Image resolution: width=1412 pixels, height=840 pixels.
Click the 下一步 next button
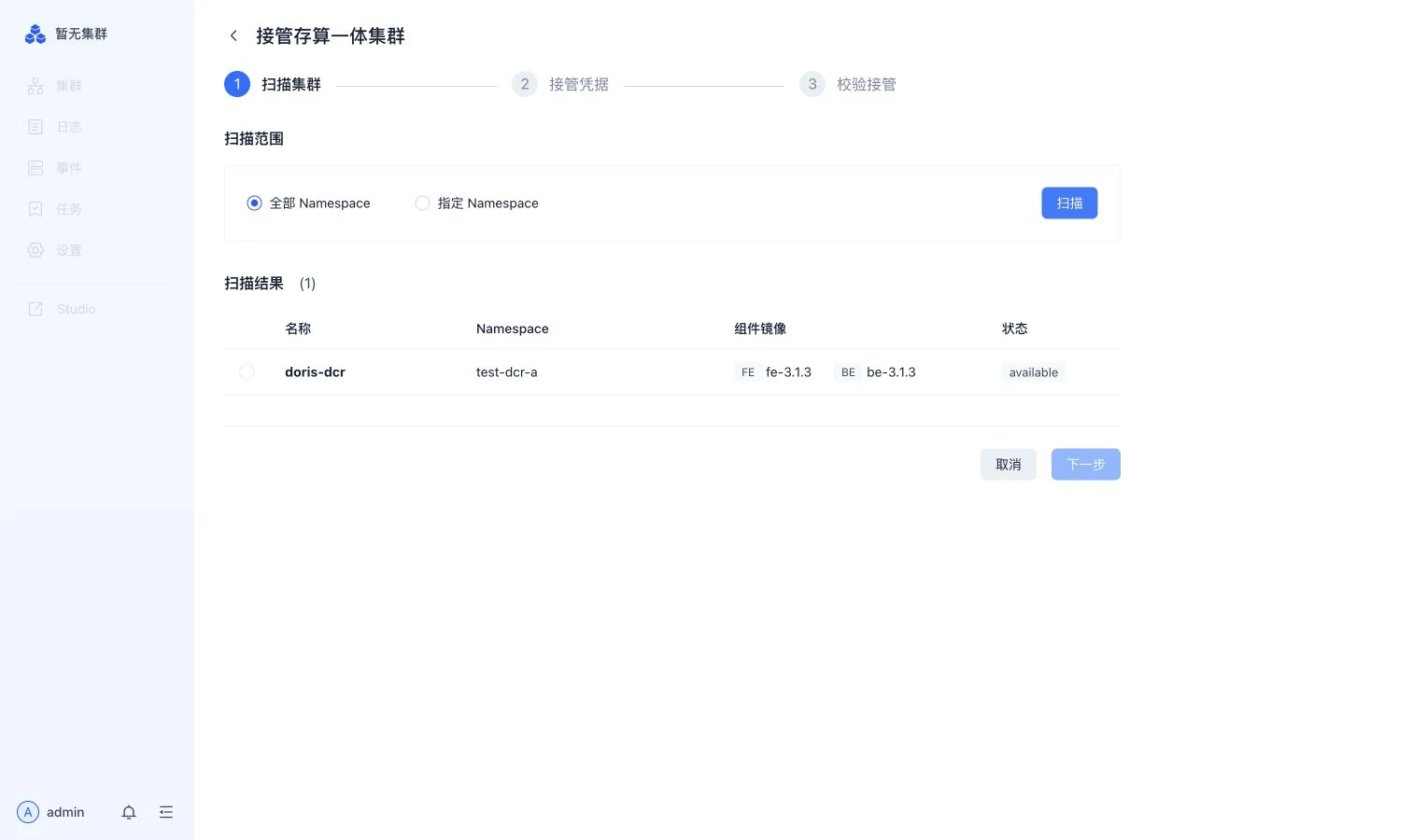click(x=1086, y=464)
